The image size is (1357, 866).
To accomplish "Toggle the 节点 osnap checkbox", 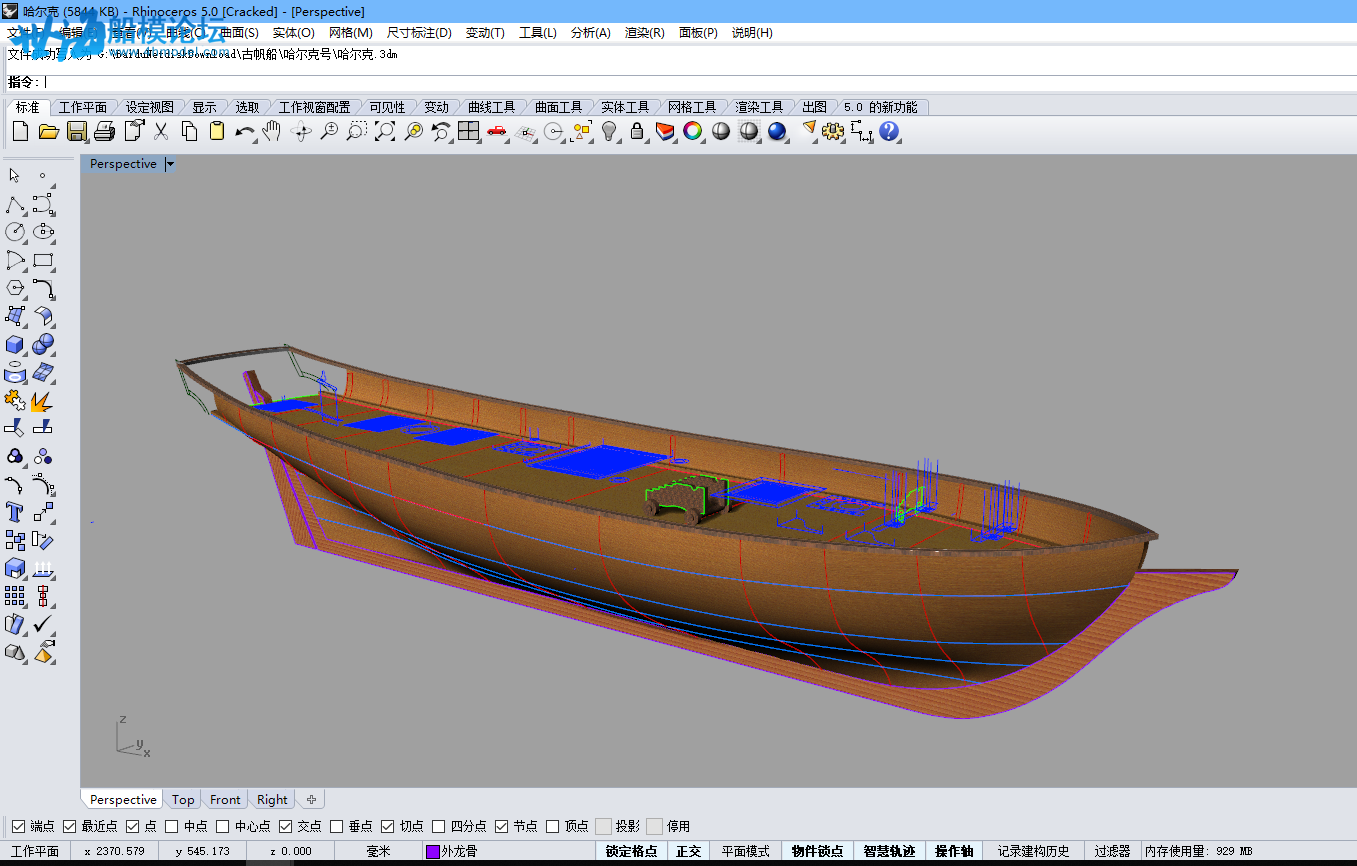I will (502, 826).
